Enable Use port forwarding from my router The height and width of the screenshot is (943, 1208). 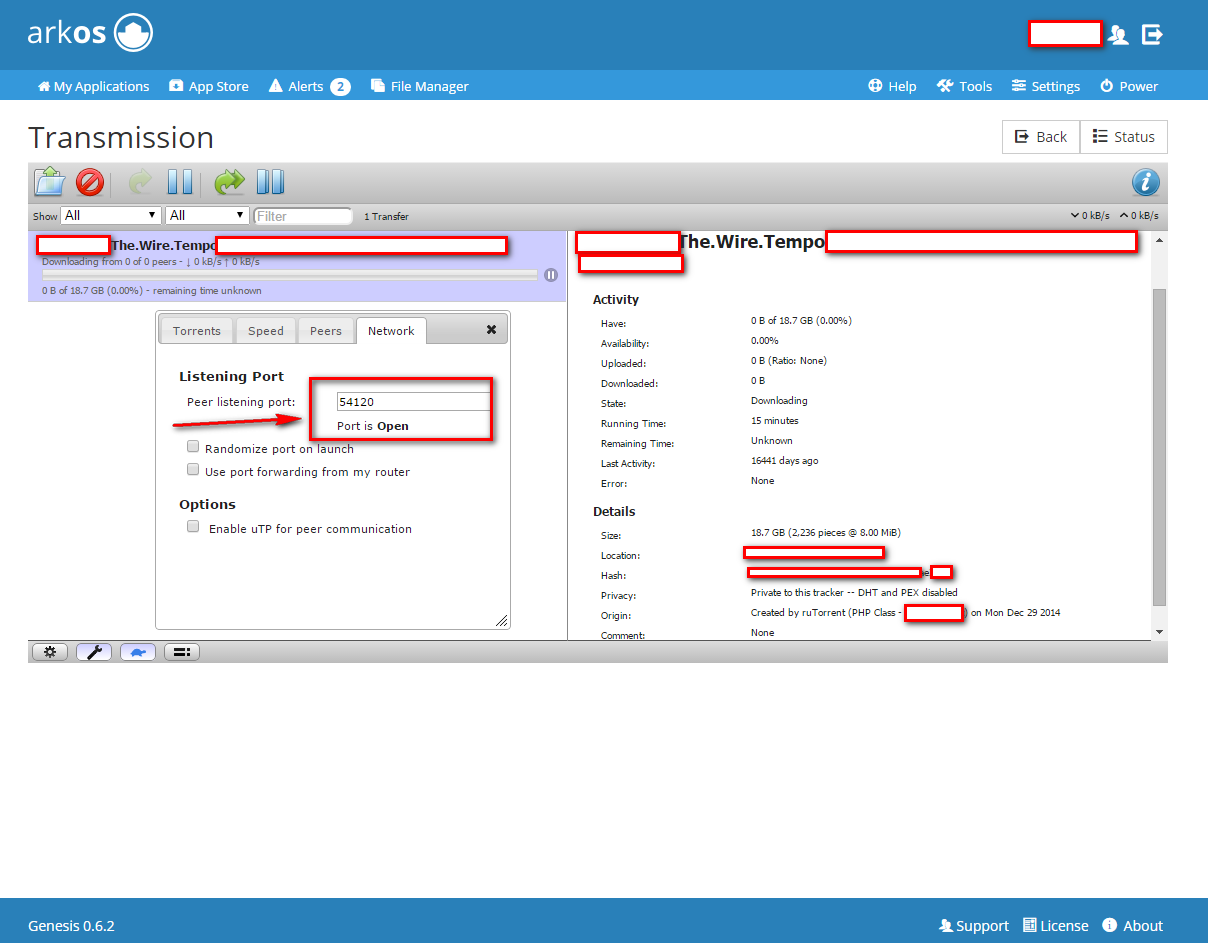pyautogui.click(x=193, y=469)
